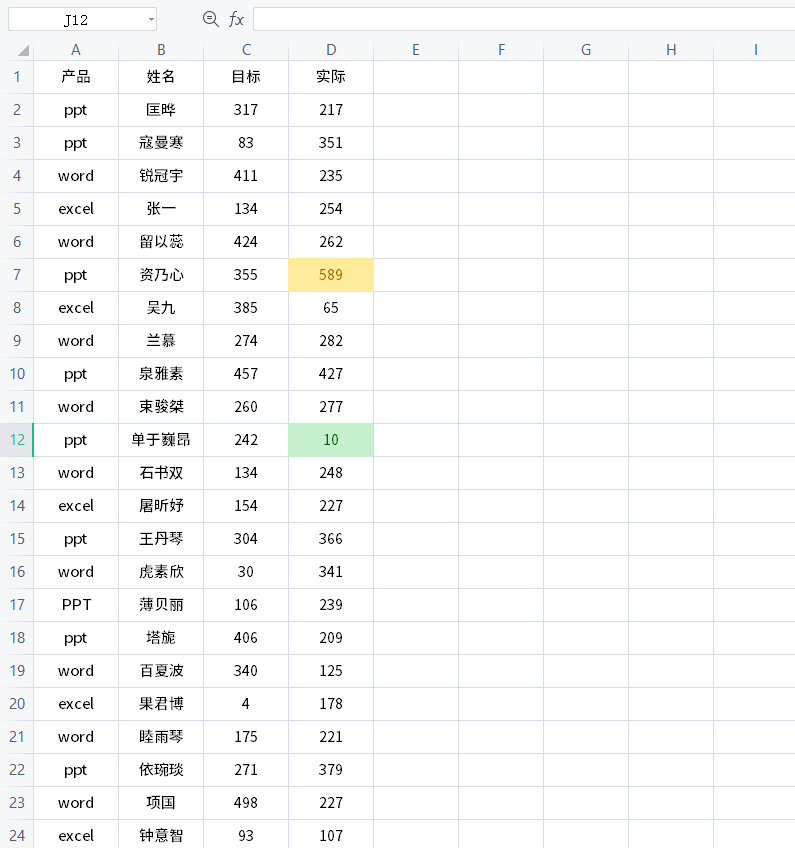Click the zoom magnifier icon beside fx

tap(210, 19)
